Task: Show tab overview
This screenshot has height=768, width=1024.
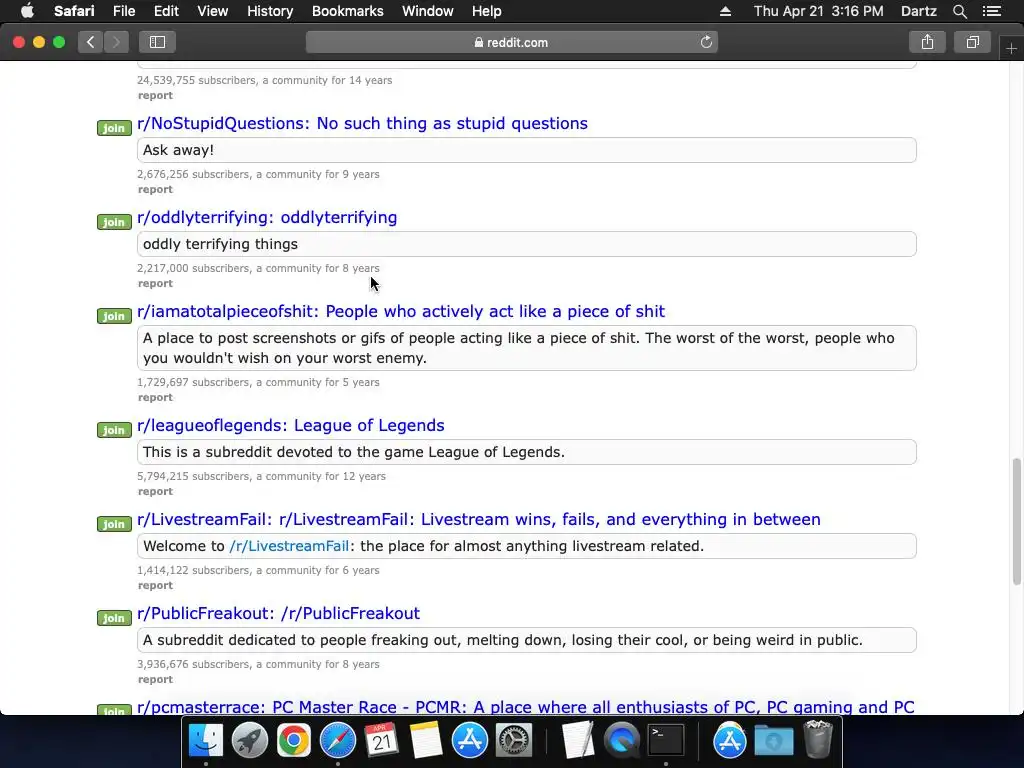Action: click(972, 42)
